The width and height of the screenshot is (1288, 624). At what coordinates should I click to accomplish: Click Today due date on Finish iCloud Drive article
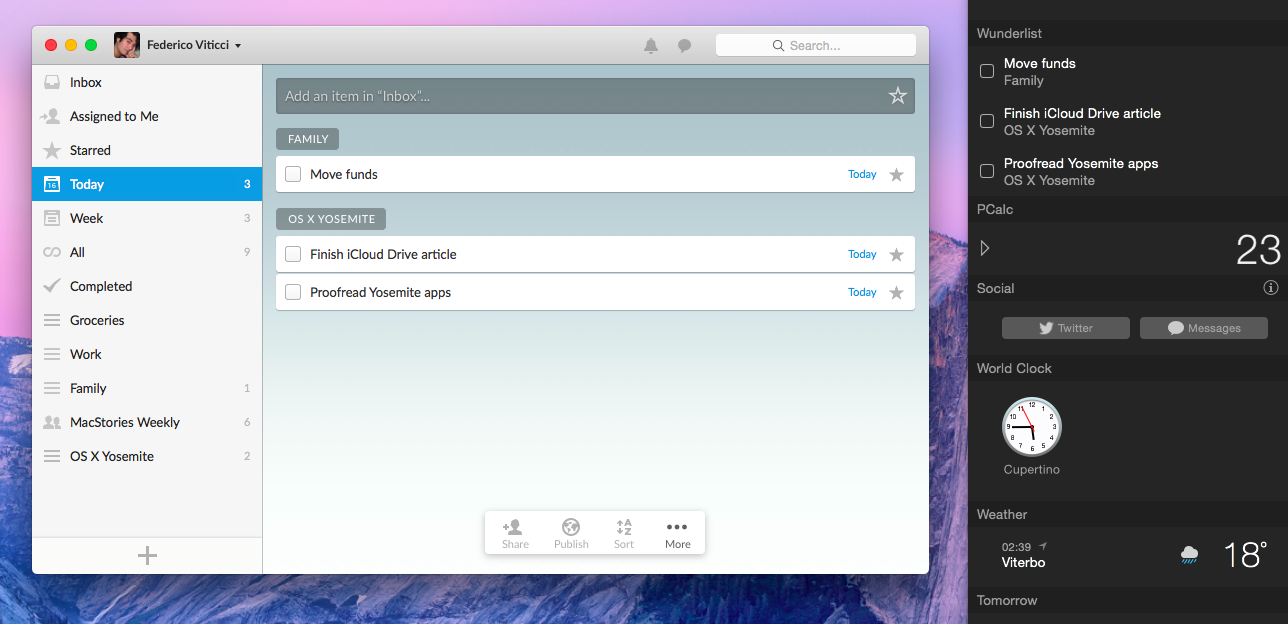tap(862, 254)
